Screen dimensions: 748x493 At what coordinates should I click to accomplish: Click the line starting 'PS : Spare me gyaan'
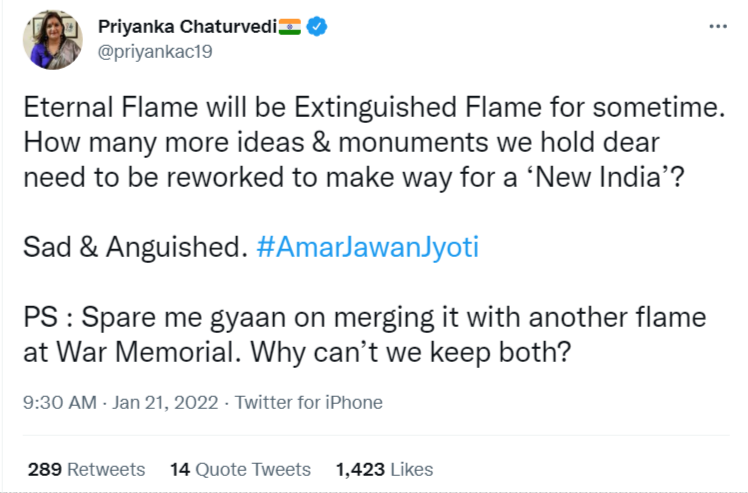(x=364, y=318)
